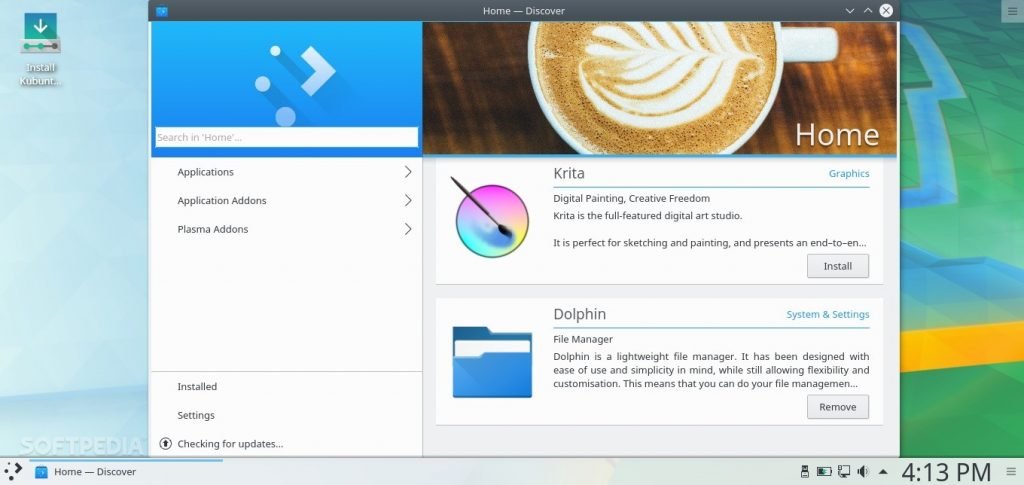Click the battery status tray icon
1024x485 pixels.
(824, 471)
